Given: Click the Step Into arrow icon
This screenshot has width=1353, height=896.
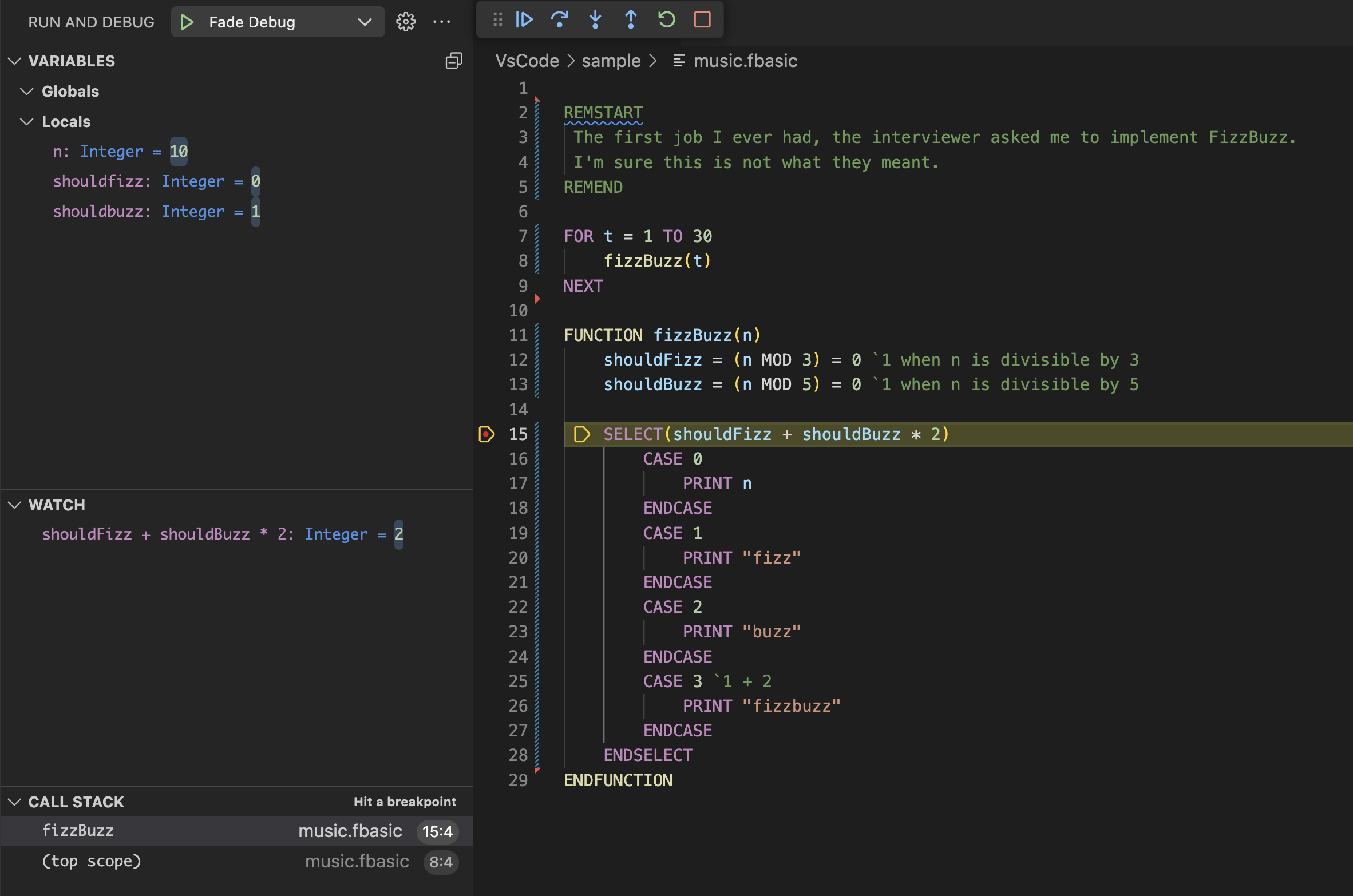Looking at the screenshot, I should pyautogui.click(x=595, y=20).
